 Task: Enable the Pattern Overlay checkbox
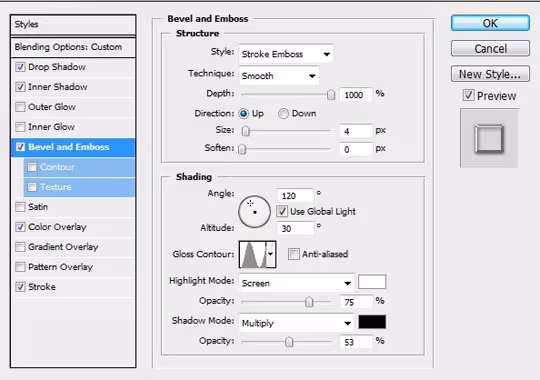pos(20,267)
